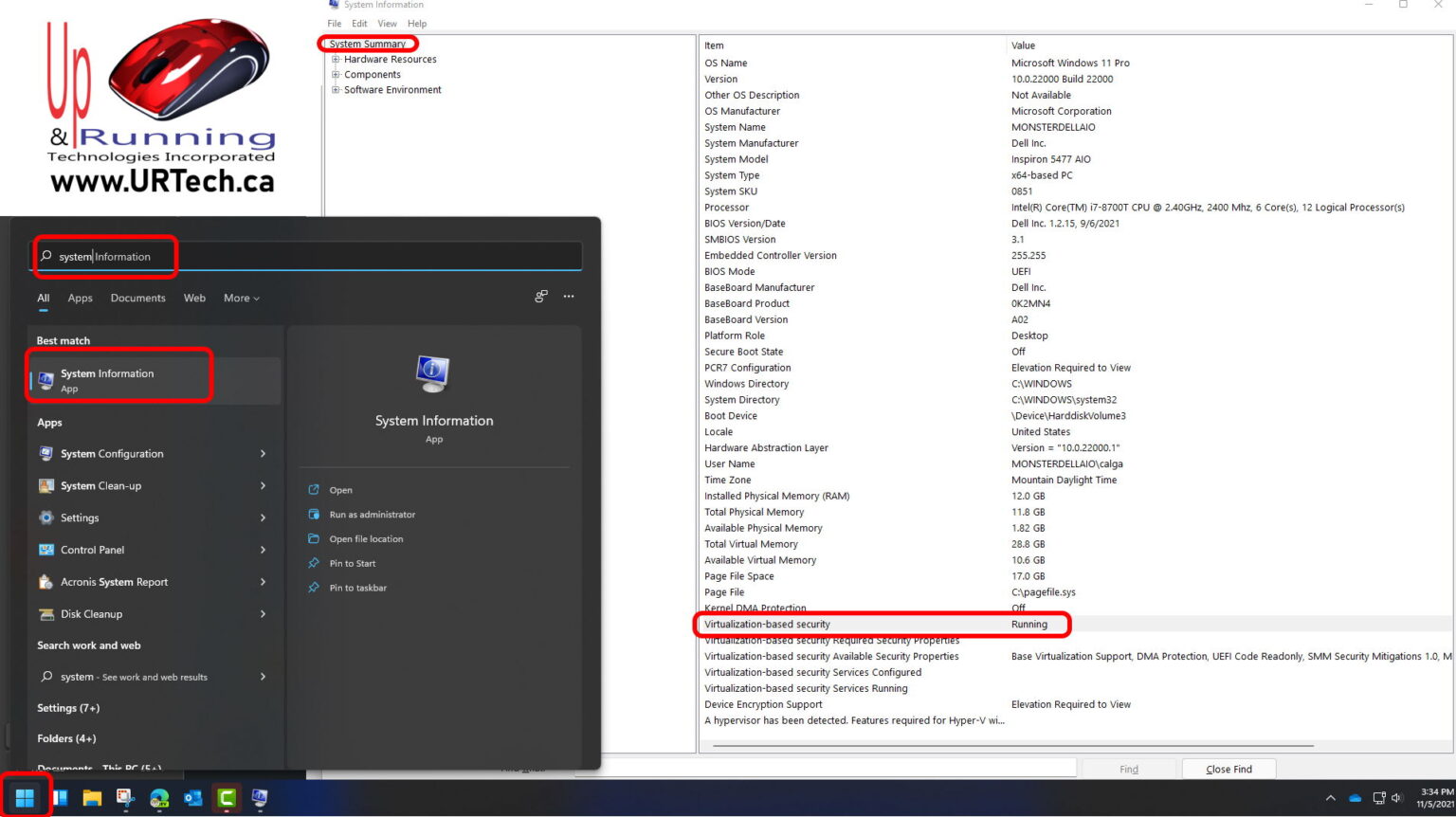
Task: Launch Control Panel from search results
Action: tap(95, 550)
